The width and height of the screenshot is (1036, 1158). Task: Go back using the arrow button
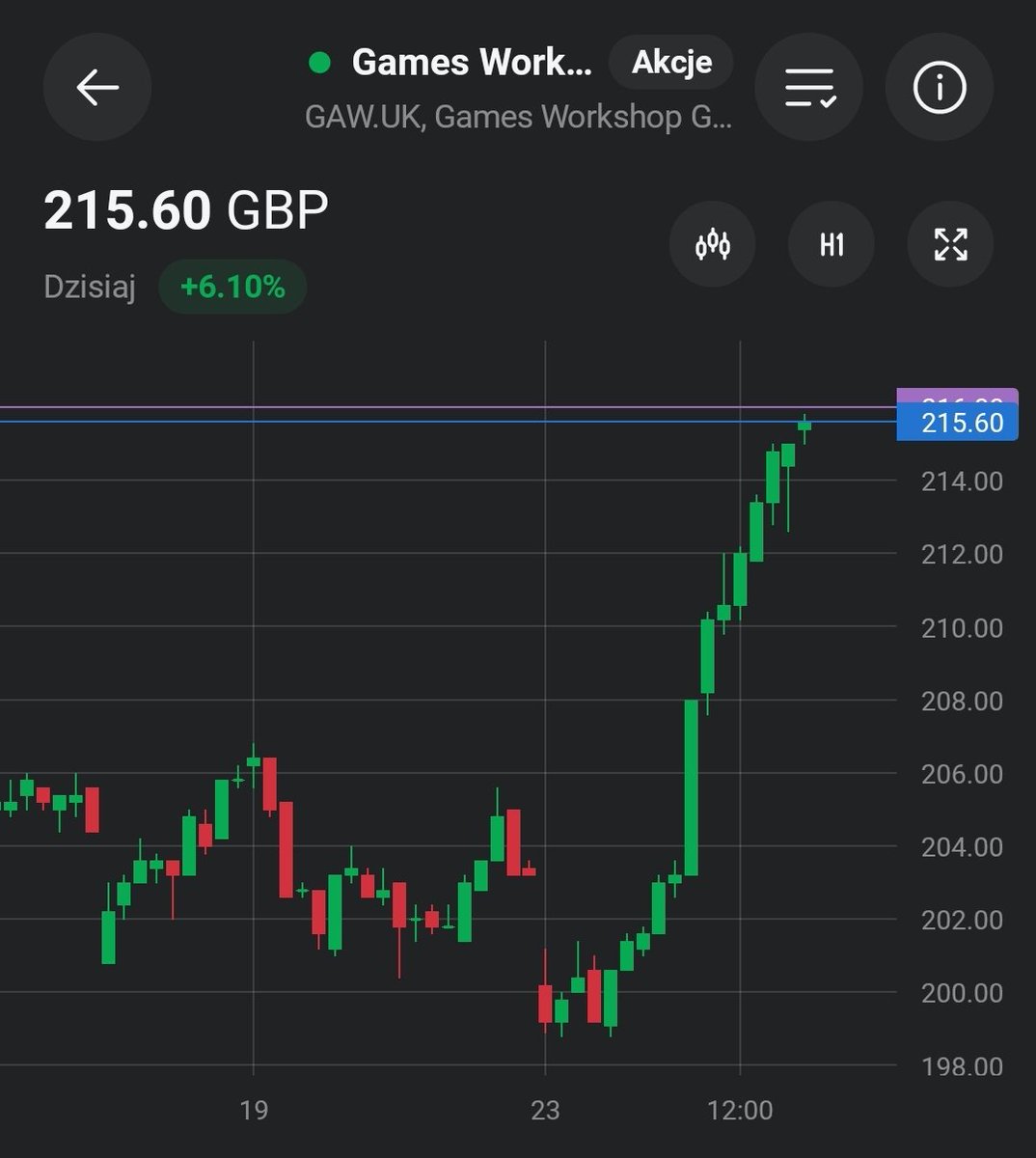(97, 88)
